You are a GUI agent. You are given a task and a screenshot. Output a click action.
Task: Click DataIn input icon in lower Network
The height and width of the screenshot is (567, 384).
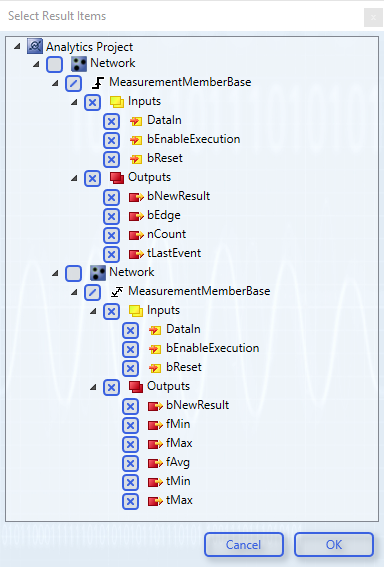click(155, 330)
